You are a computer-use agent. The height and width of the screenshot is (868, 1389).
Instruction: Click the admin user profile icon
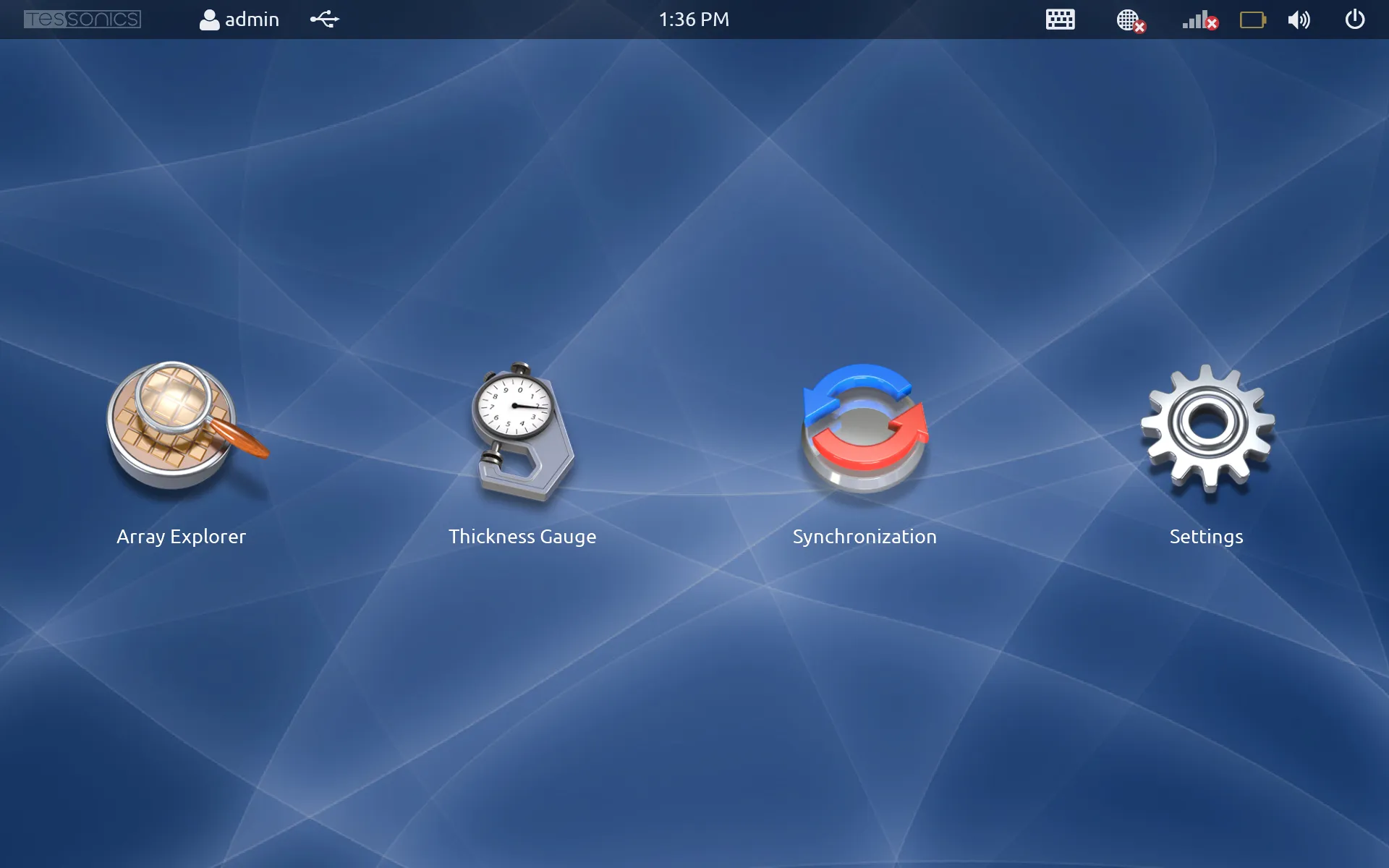(x=208, y=20)
